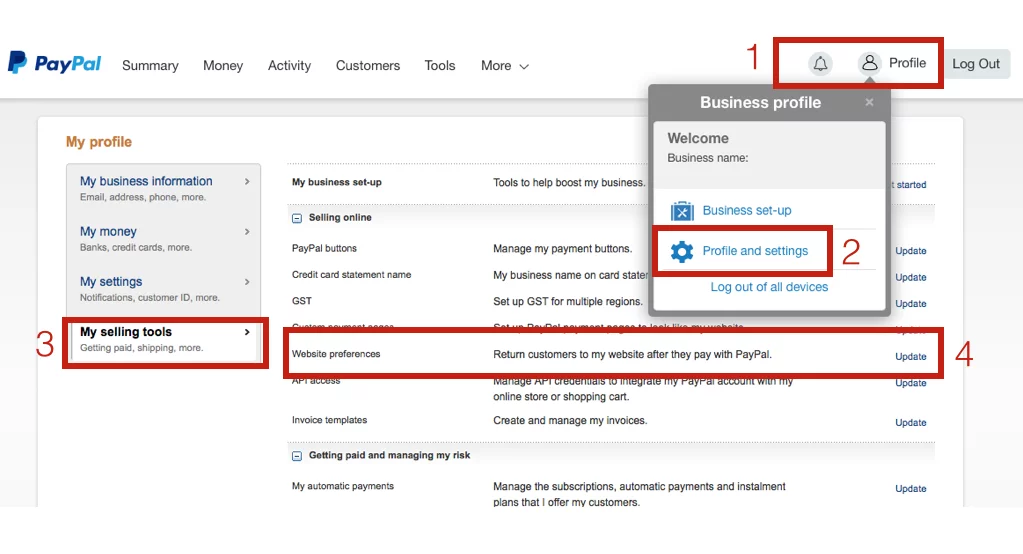This screenshot has height=554, width=1023.
Task: Collapse the Selling online section
Action: pos(297,218)
